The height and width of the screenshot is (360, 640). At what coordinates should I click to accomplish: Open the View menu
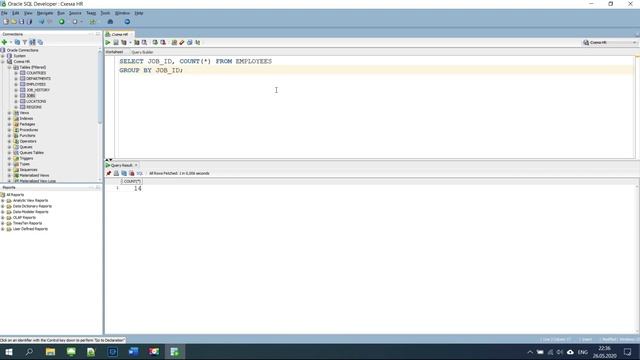28,13
